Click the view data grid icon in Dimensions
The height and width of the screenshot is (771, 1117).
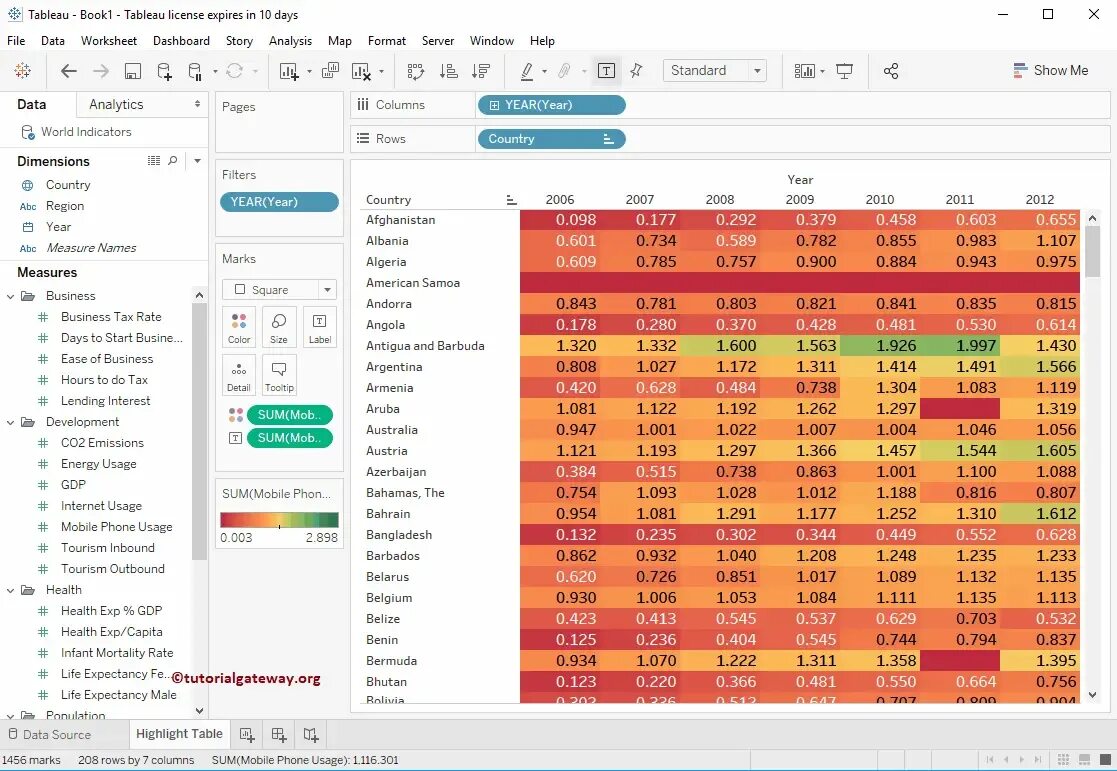pyautogui.click(x=153, y=161)
